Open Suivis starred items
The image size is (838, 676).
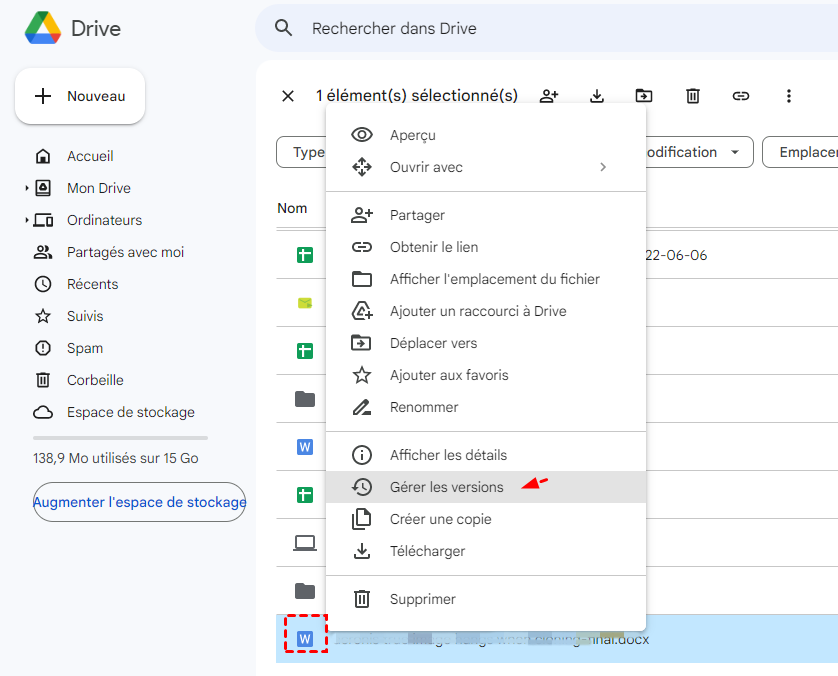pyautogui.click(x=85, y=316)
